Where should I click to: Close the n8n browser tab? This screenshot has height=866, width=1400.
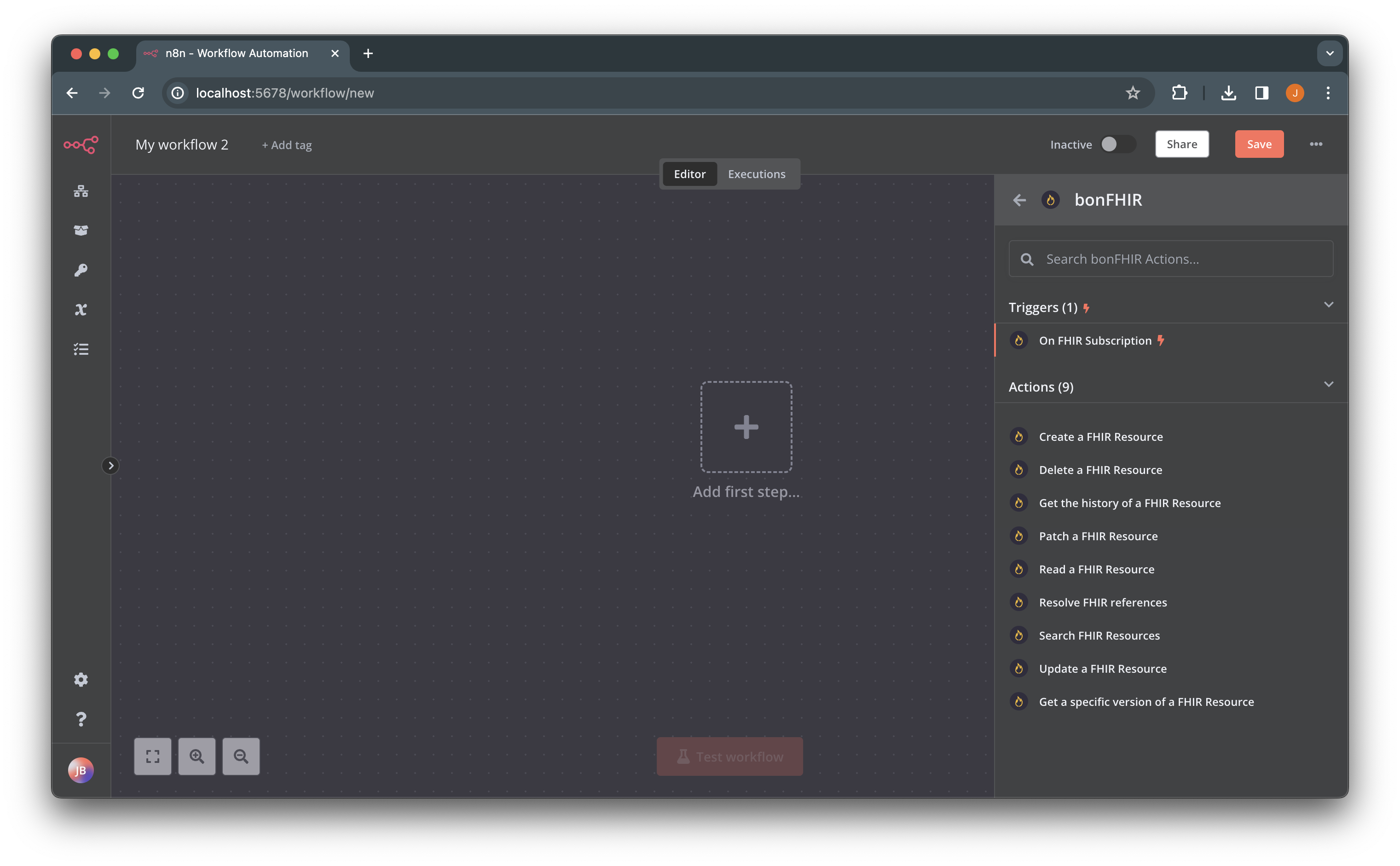pos(335,53)
